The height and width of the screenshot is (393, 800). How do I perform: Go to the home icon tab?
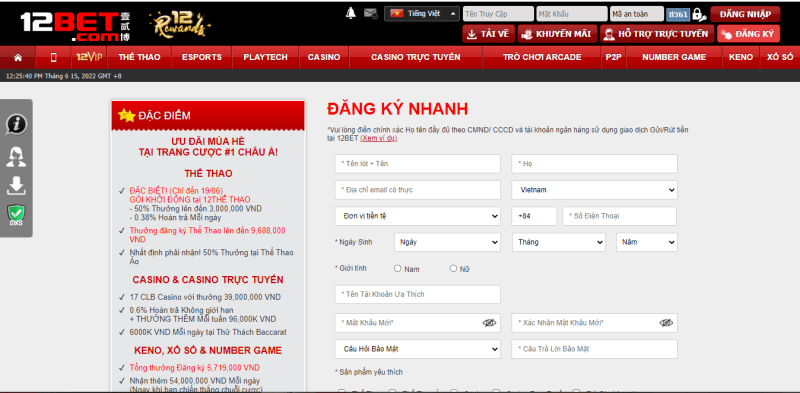(x=18, y=57)
